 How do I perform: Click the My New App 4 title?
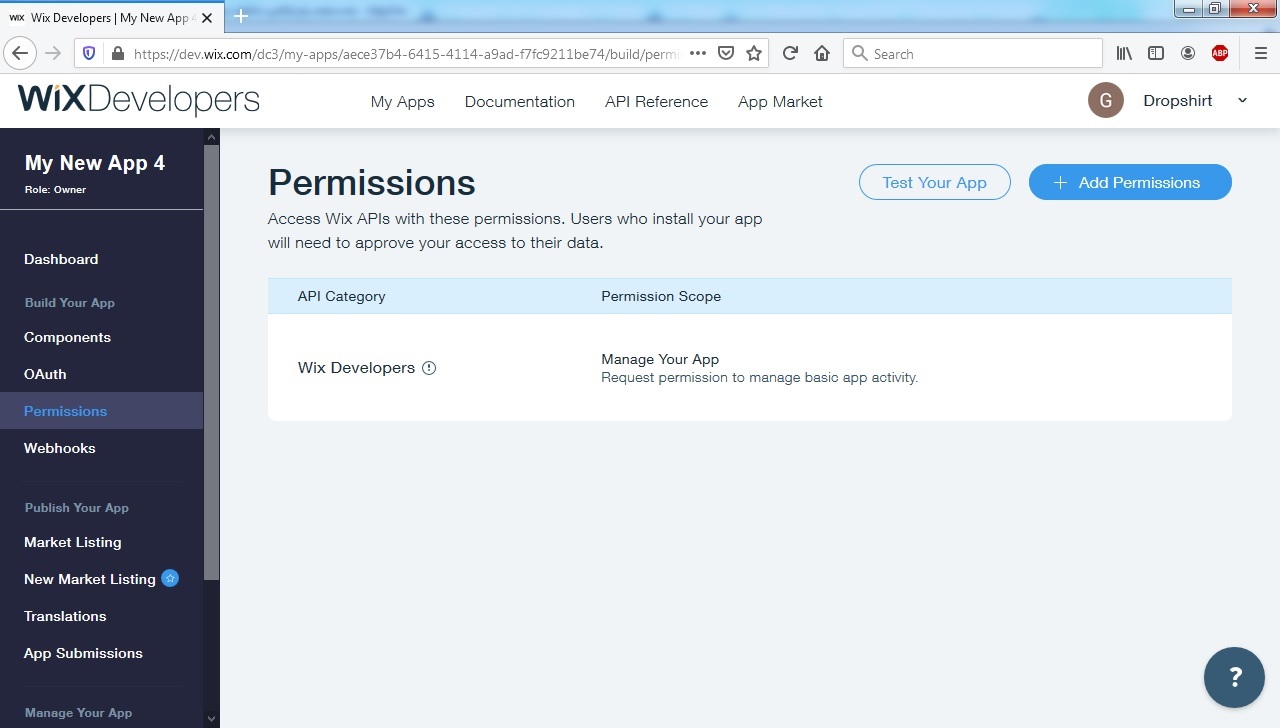point(95,163)
